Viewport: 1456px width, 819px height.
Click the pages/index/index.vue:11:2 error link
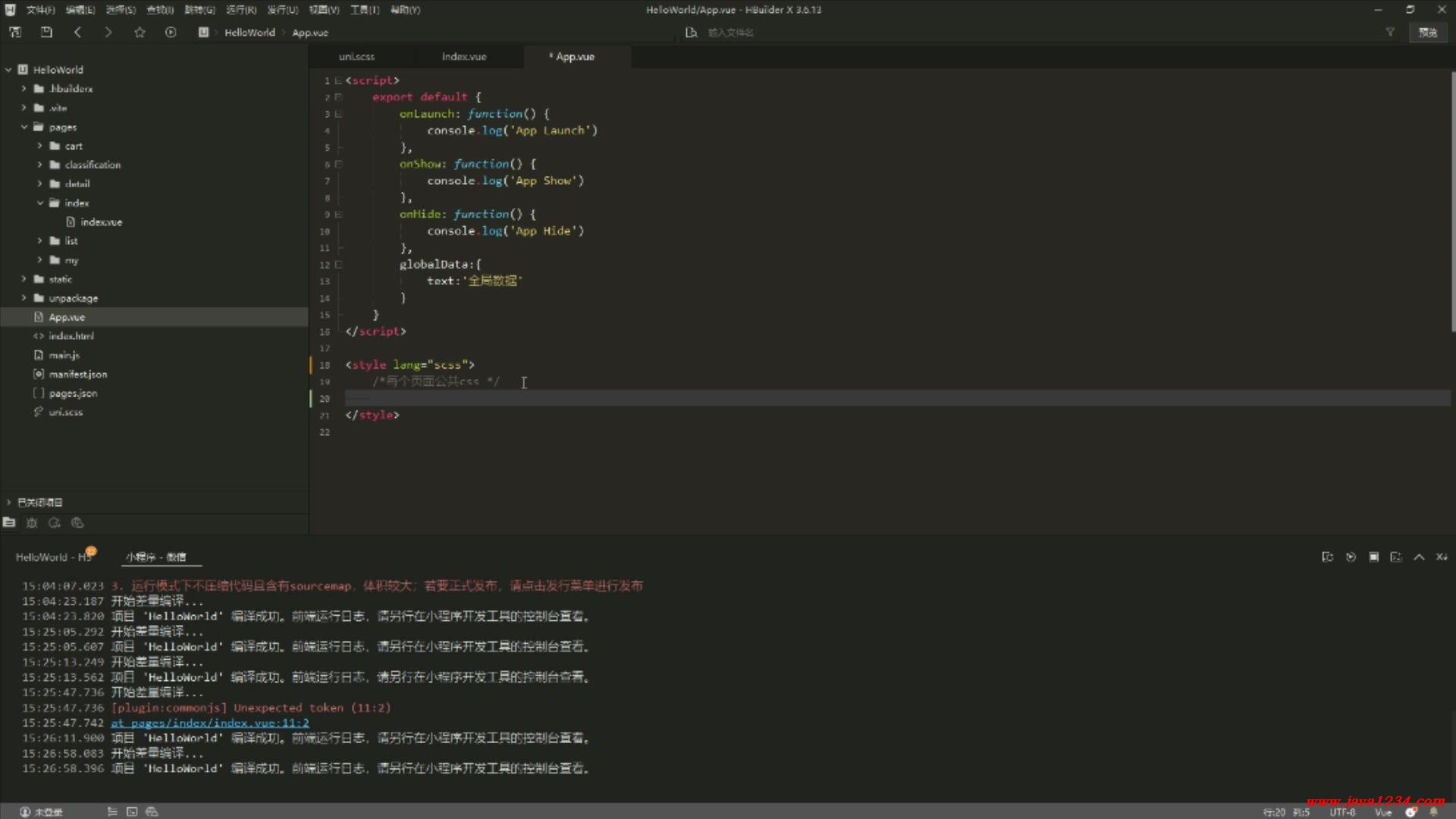[210, 723]
